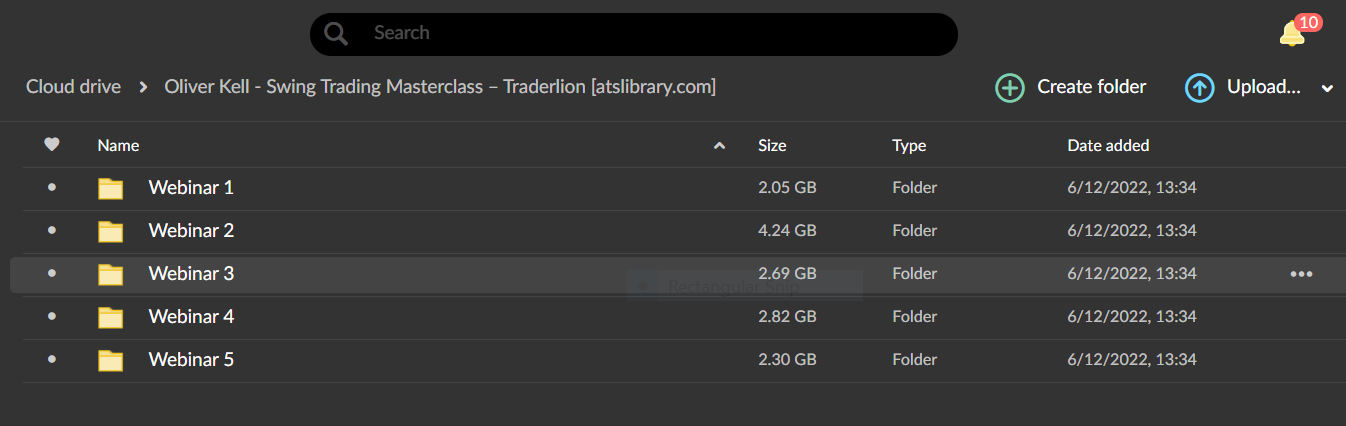Sort by the Date added column

pyautogui.click(x=1108, y=145)
